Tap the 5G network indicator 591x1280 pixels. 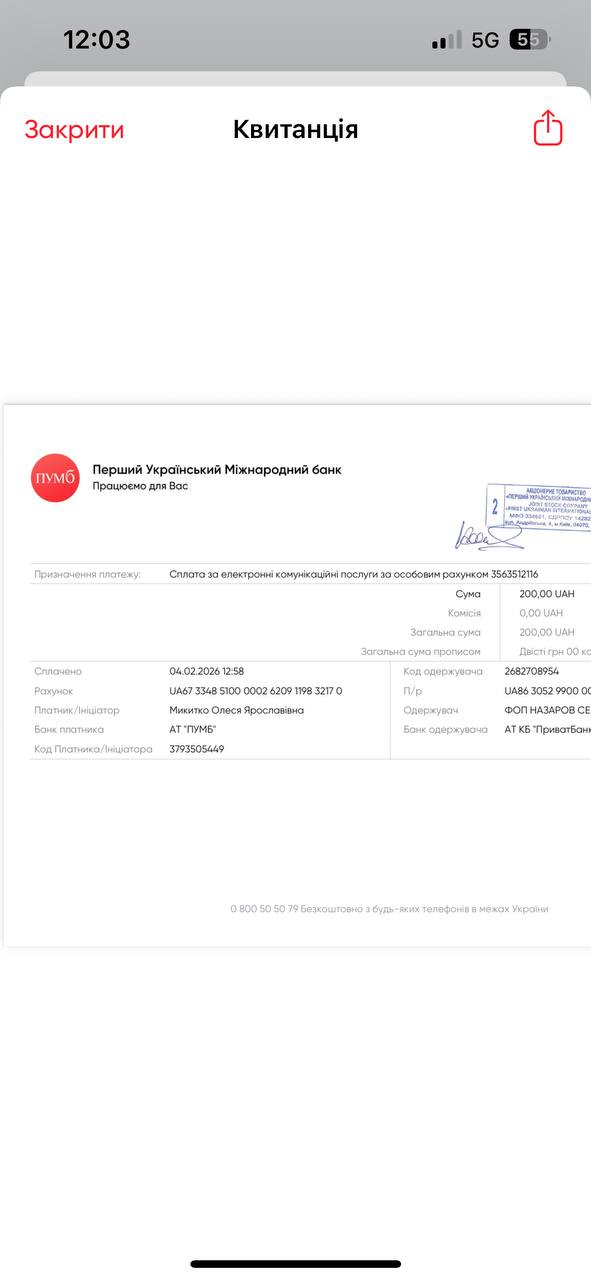(485, 40)
